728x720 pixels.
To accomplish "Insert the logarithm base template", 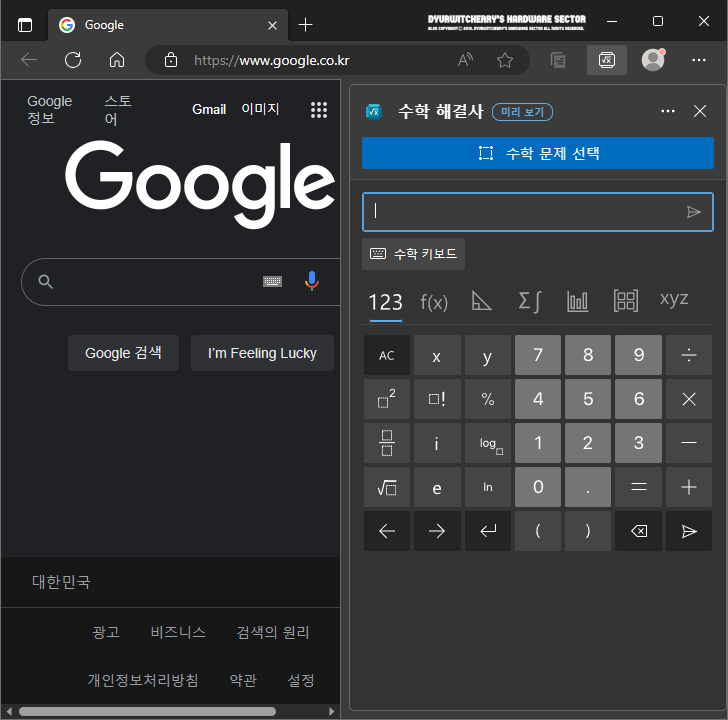I will coord(488,443).
